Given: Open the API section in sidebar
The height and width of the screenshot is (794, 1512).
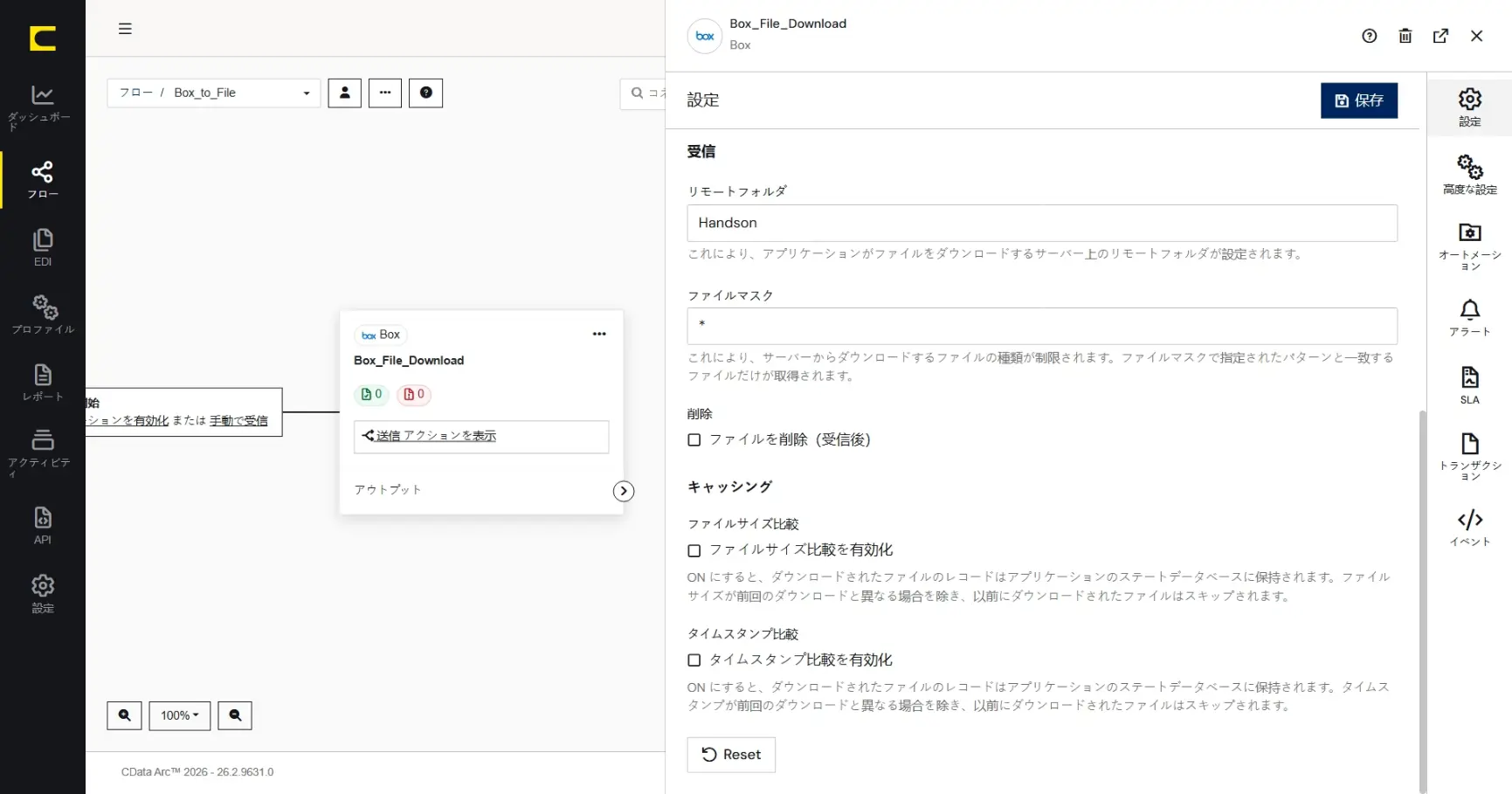Looking at the screenshot, I should tap(42, 525).
